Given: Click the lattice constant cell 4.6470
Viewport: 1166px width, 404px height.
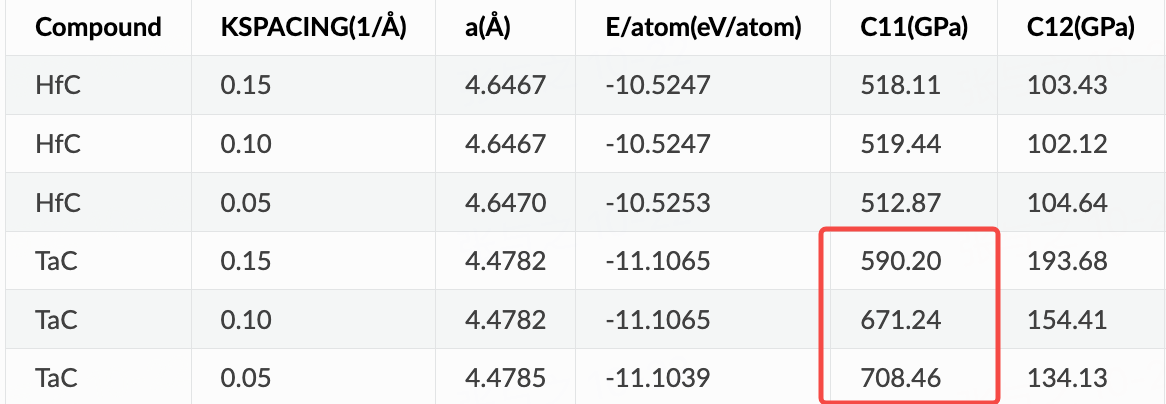Looking at the screenshot, I should 506,202.
